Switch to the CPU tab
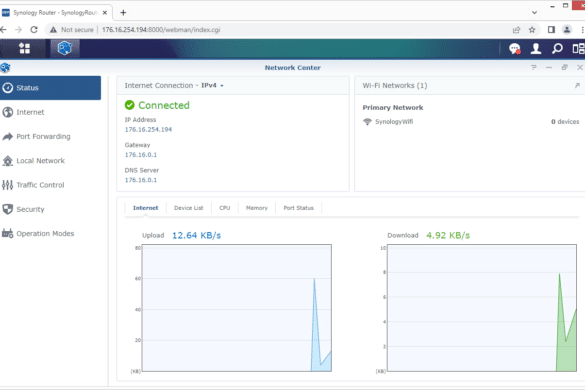This screenshot has width=585, height=390. [x=225, y=208]
